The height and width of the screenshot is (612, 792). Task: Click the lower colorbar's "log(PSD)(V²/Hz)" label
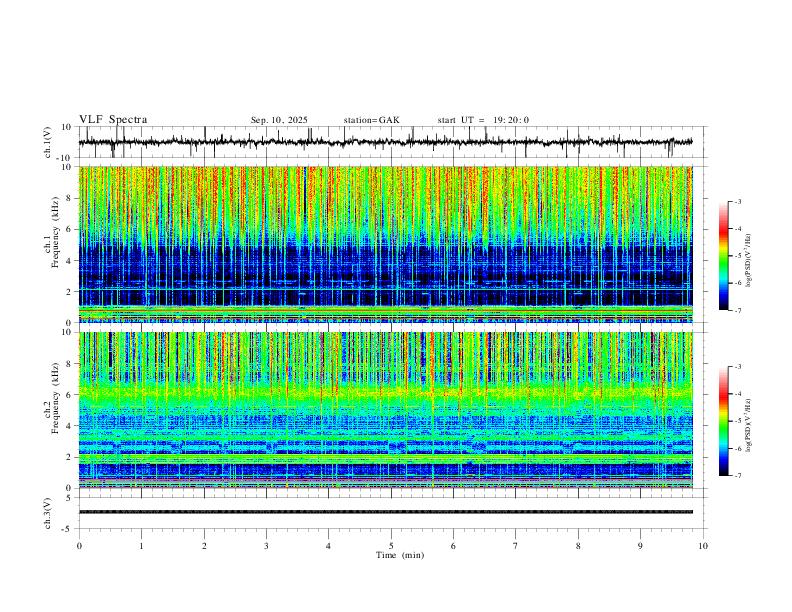coord(749,426)
